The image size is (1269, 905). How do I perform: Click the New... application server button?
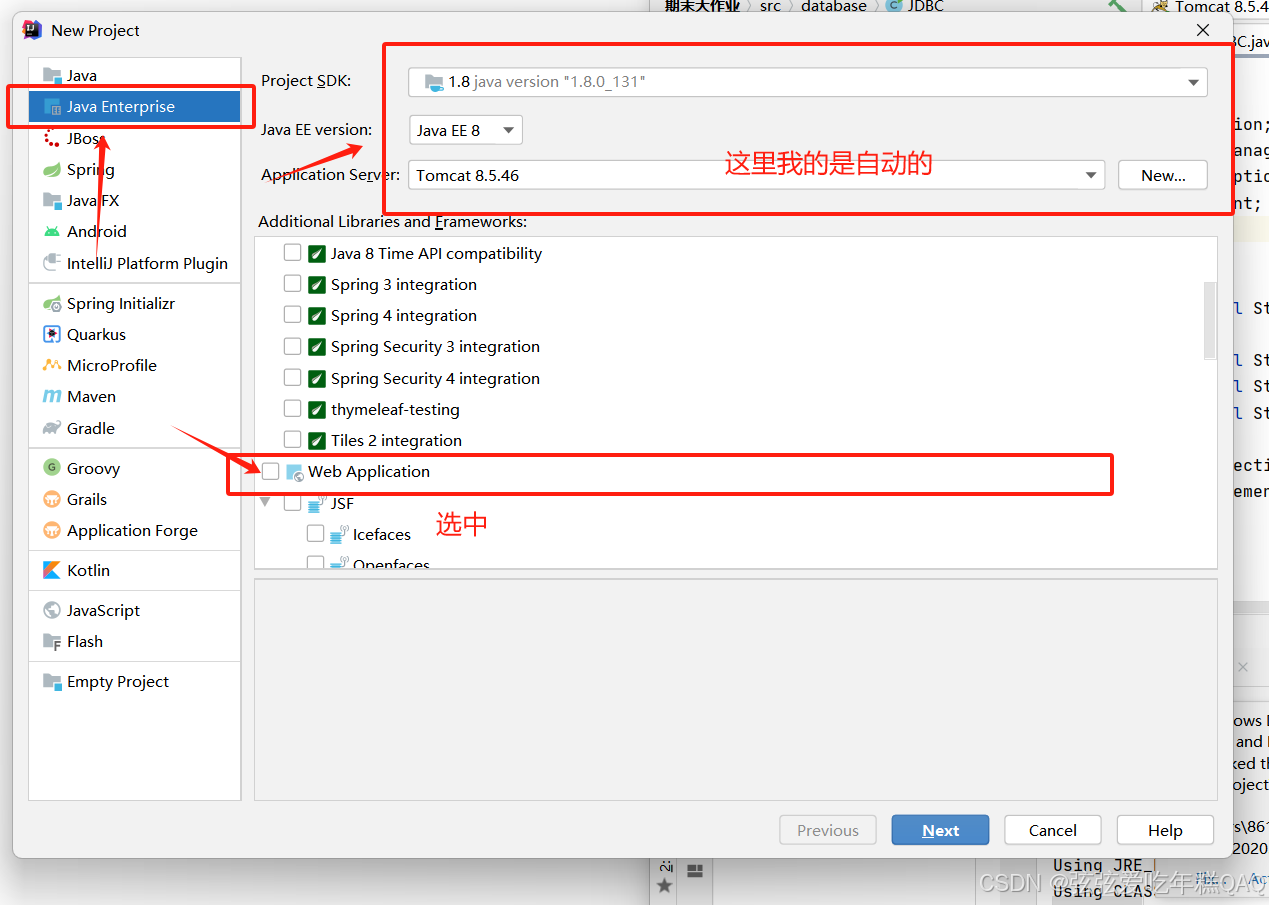1163,175
